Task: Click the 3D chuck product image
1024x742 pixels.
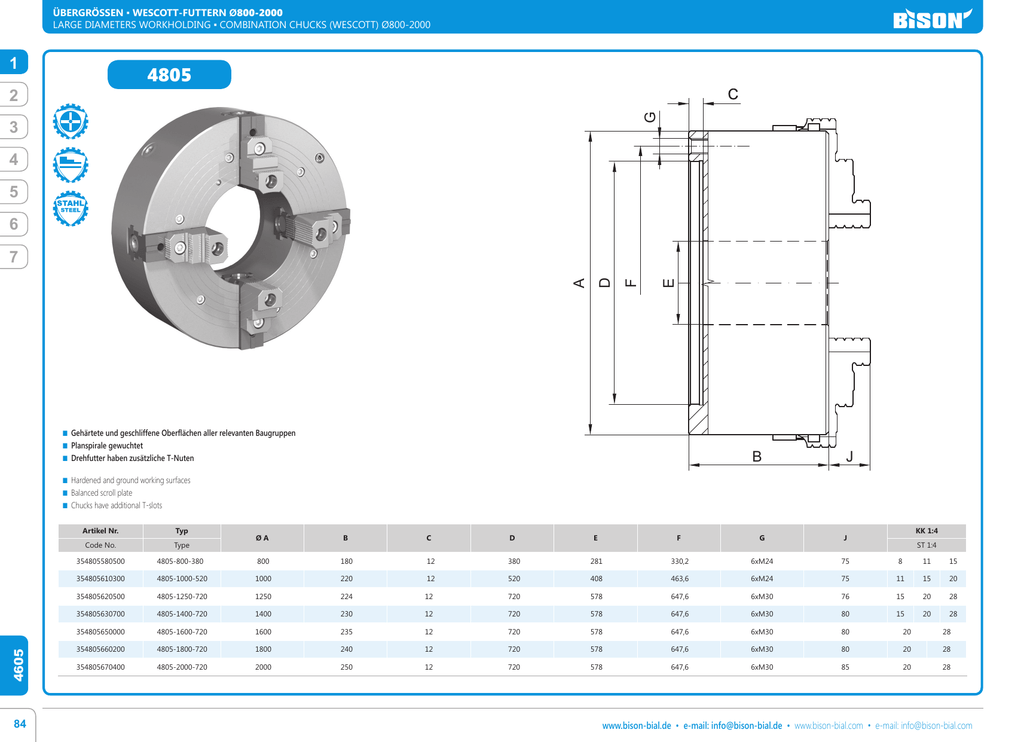Action: (232, 226)
